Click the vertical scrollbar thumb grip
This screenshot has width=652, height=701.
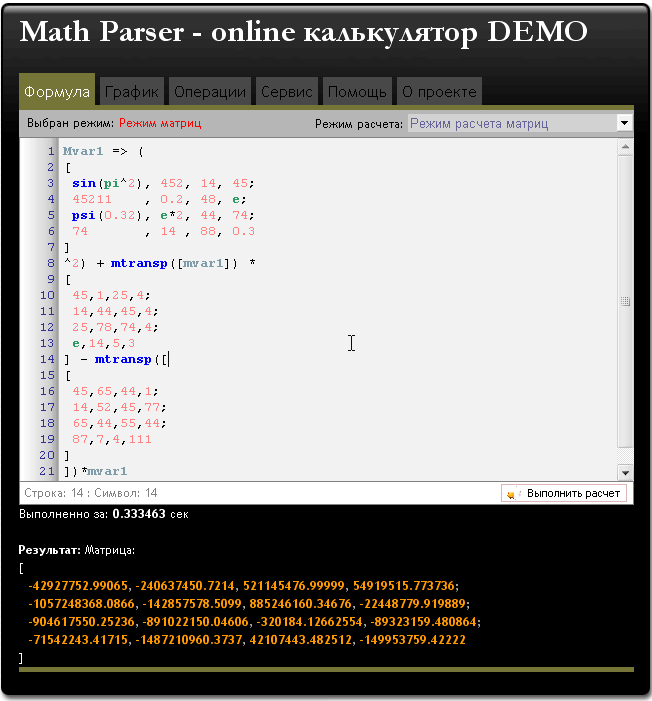(625, 301)
